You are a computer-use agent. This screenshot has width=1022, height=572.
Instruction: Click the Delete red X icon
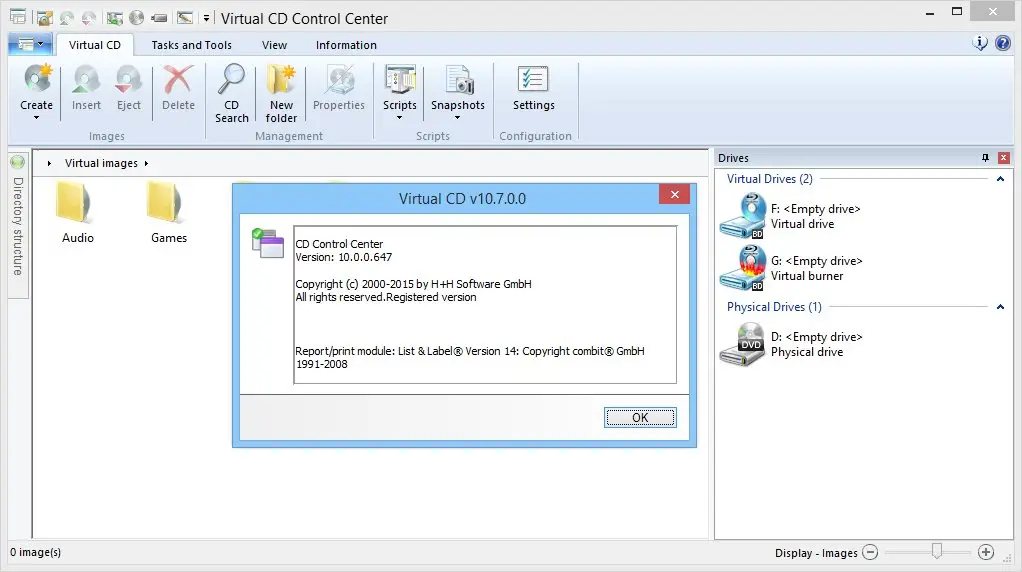click(178, 79)
